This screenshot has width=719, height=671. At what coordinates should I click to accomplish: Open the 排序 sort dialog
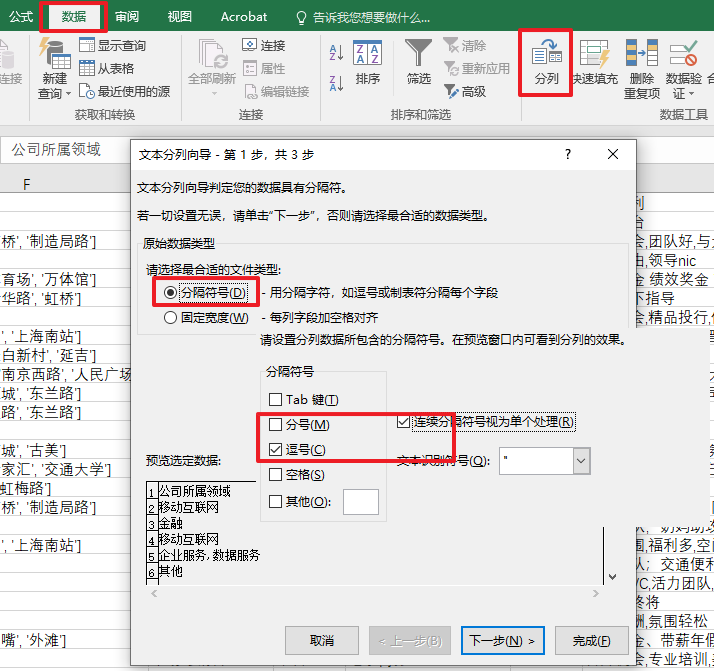click(x=367, y=62)
